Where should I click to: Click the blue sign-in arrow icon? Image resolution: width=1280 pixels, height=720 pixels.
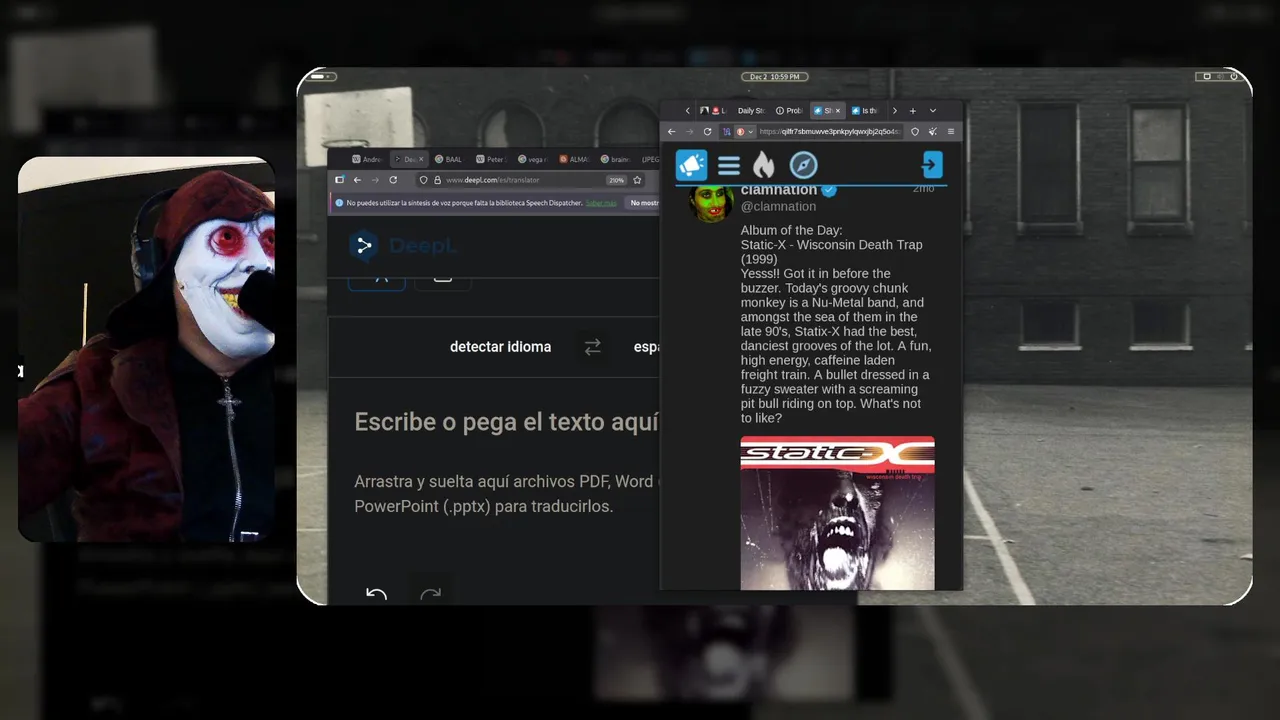[x=932, y=165]
